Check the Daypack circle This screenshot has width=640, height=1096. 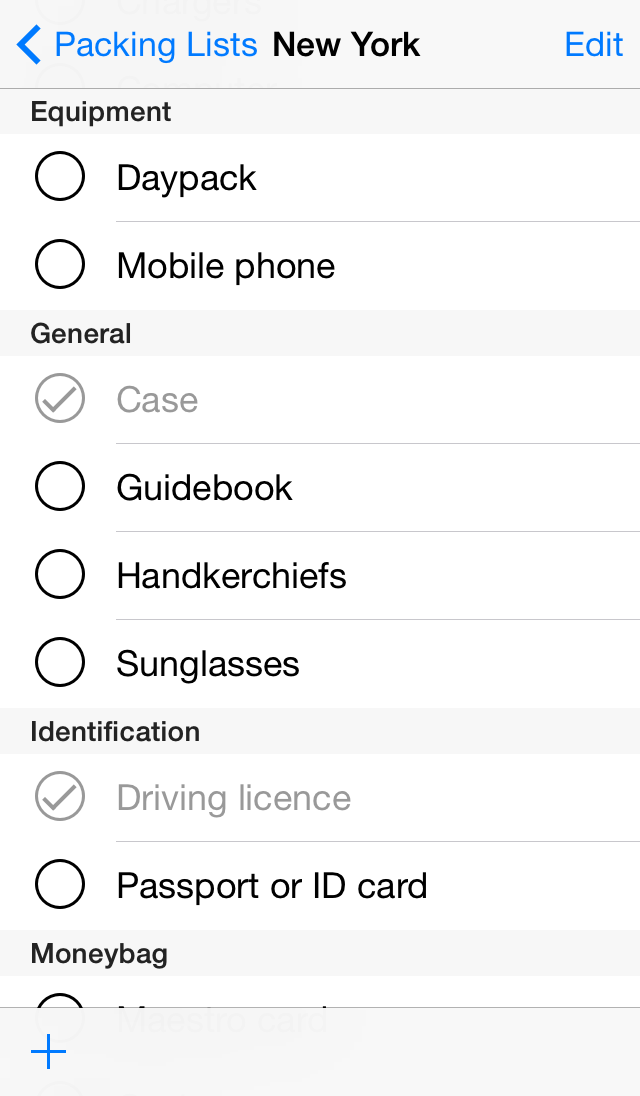click(60, 178)
